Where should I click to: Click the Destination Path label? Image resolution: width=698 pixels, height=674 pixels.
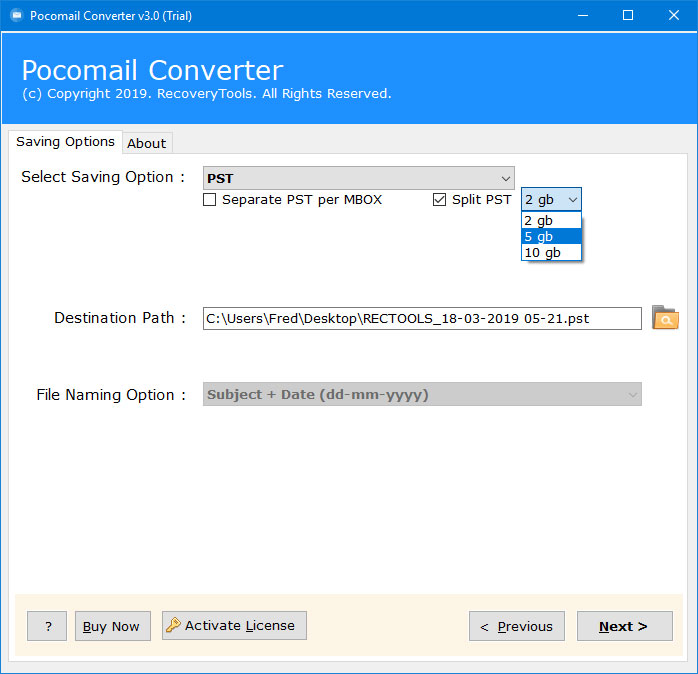click(x=120, y=318)
